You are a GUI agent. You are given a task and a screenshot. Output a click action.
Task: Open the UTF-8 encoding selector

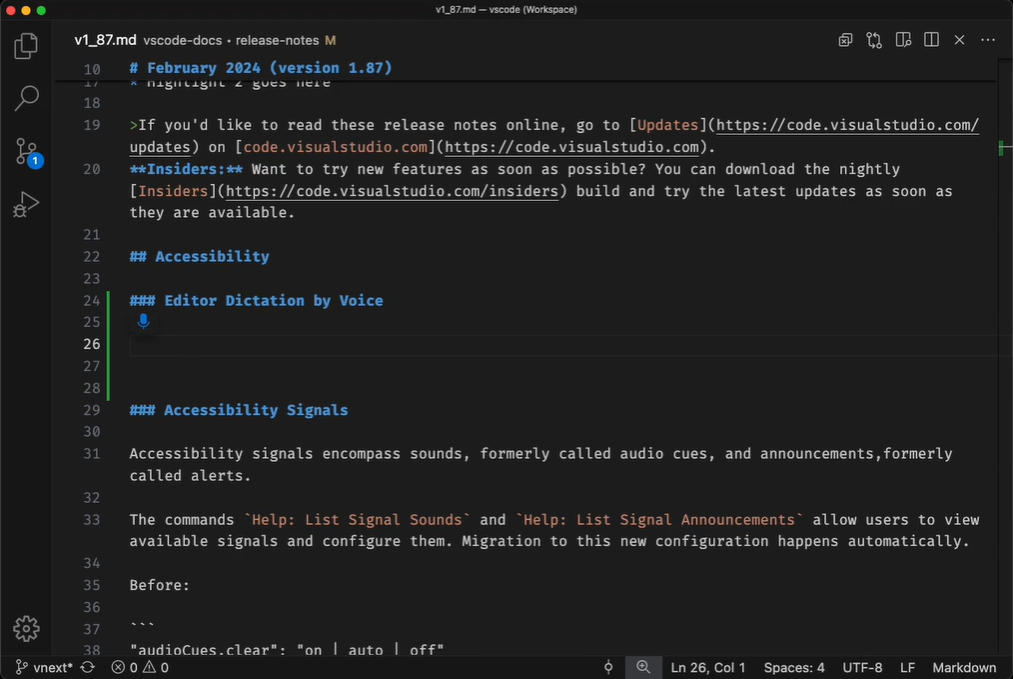click(862, 667)
